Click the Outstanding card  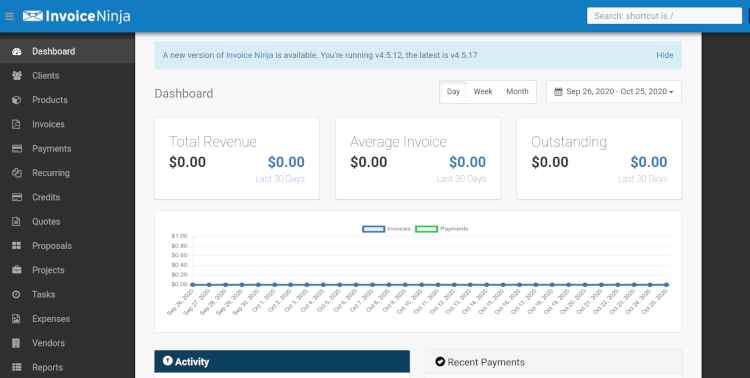599,158
